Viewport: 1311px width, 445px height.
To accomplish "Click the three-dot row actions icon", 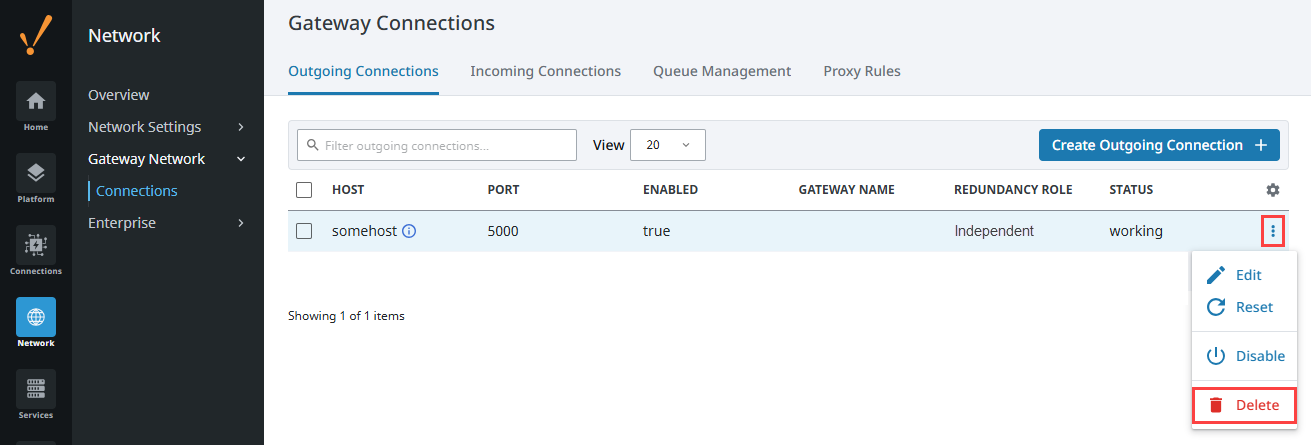I will pyautogui.click(x=1273, y=231).
